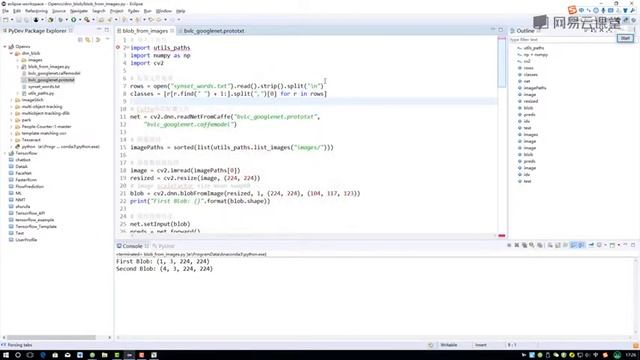Minimize the PyDev Package Explorer panel
This screenshot has height=360, width=640.
(100, 30)
